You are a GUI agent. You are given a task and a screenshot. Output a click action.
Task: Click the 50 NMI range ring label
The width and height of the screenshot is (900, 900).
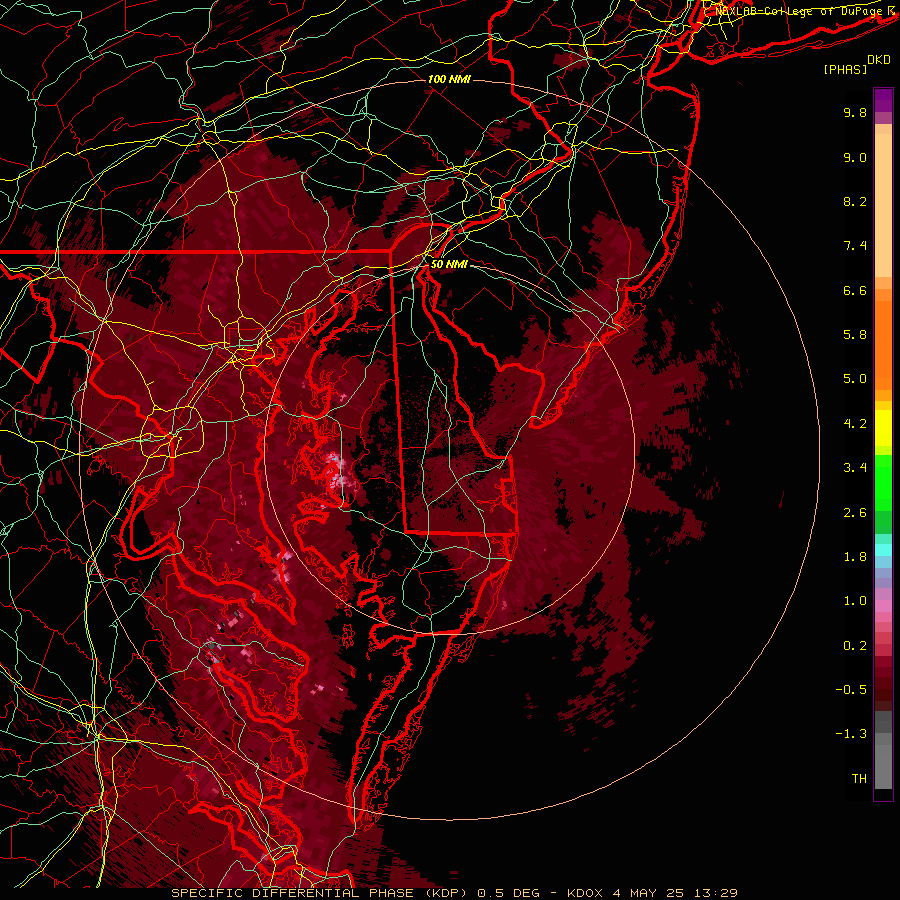(449, 264)
